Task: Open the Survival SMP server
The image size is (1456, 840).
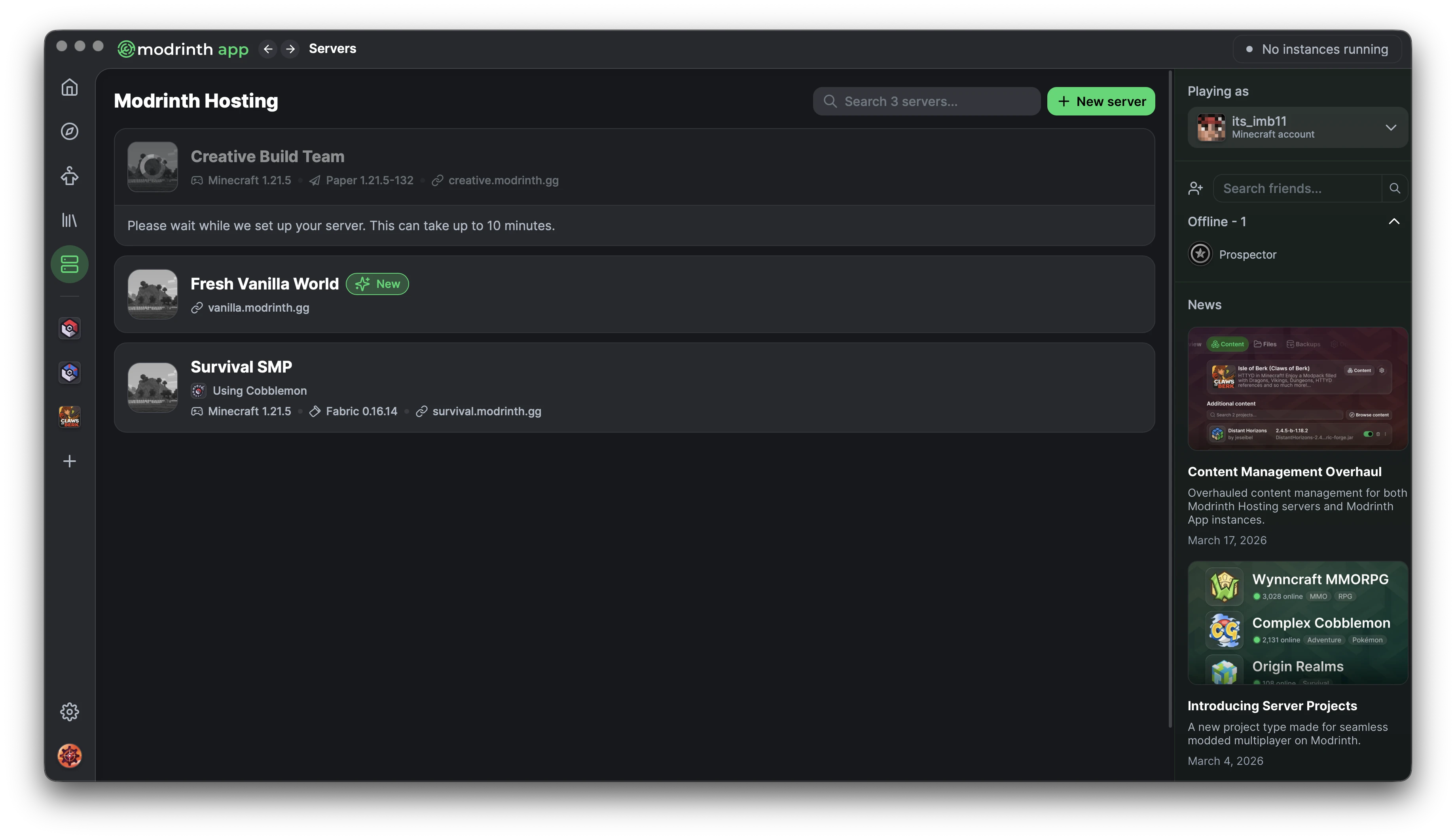Action: pos(634,388)
